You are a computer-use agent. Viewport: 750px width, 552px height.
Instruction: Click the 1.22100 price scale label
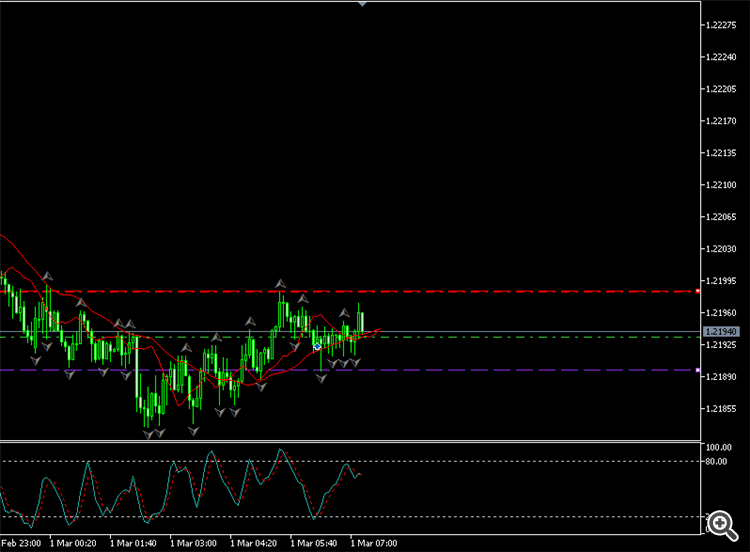click(721, 185)
